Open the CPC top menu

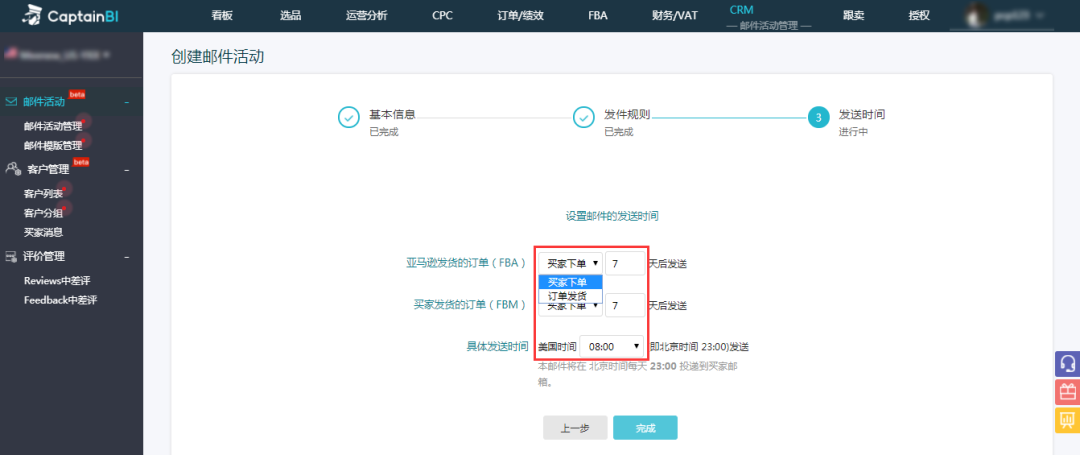pyautogui.click(x=442, y=15)
